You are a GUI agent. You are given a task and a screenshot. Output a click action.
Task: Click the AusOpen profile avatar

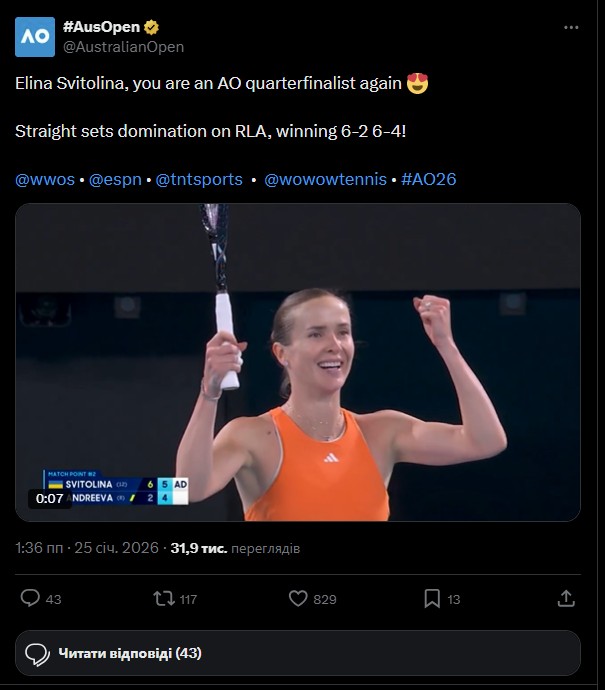pos(36,36)
